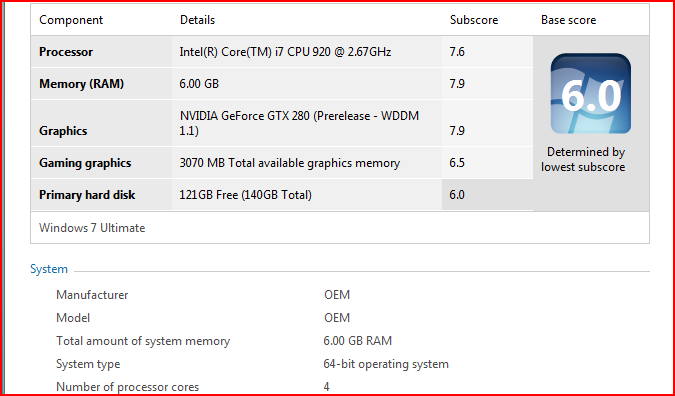Click the Intel Core i7 CPU 920 details text
This screenshot has width=675, height=396.
pyautogui.click(x=285, y=52)
